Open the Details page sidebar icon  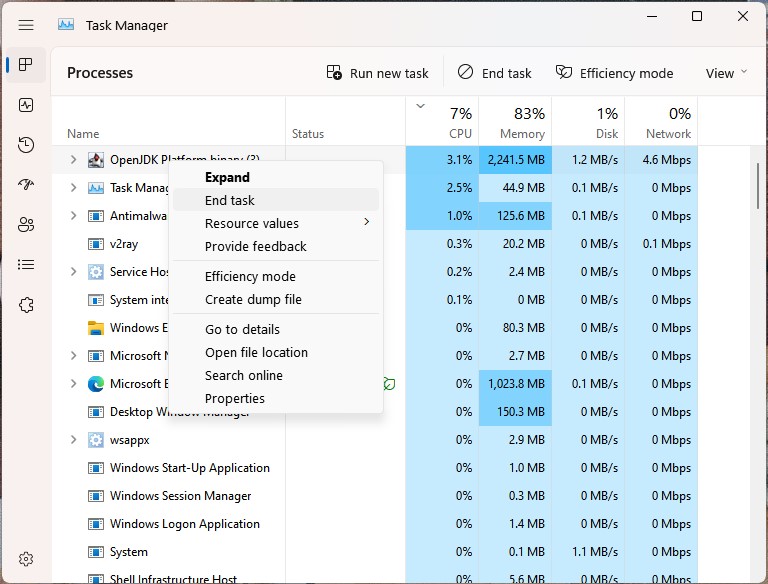26,265
